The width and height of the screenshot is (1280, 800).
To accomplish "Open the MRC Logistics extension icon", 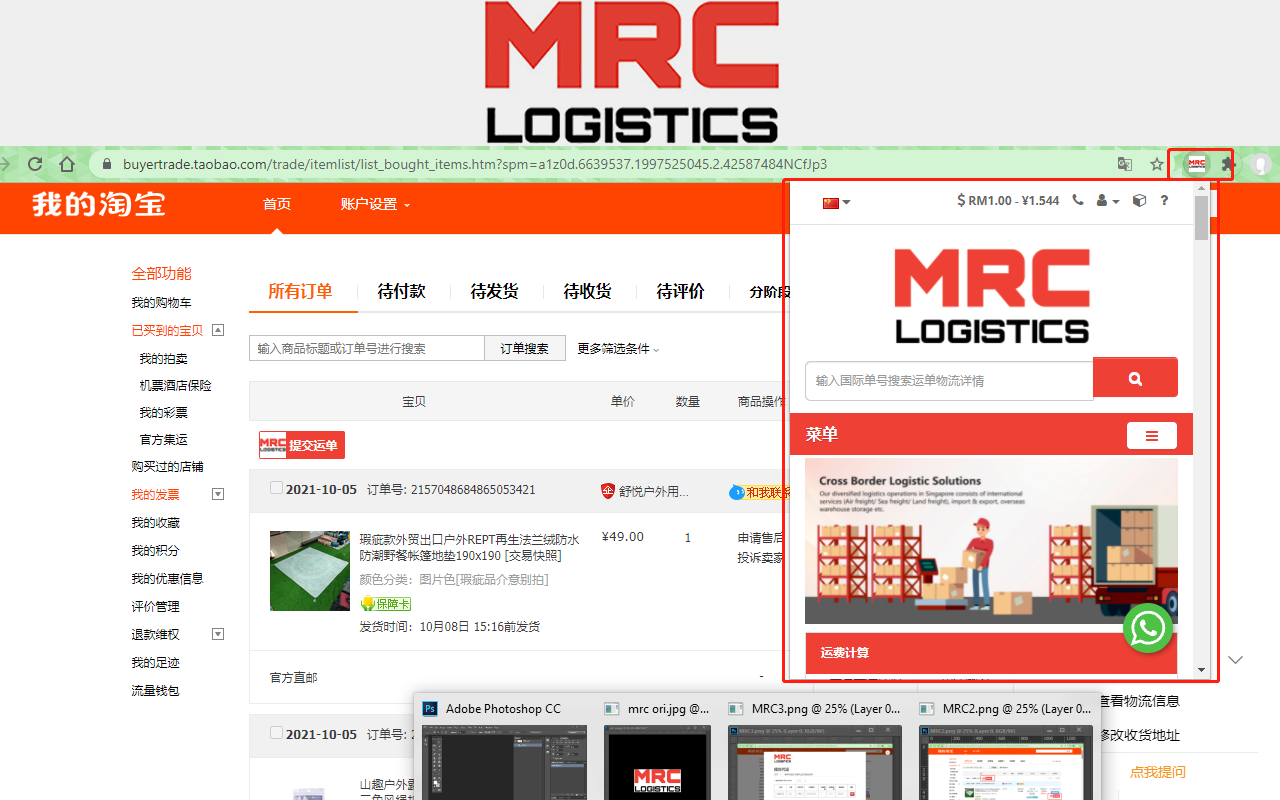I will (x=1196, y=164).
